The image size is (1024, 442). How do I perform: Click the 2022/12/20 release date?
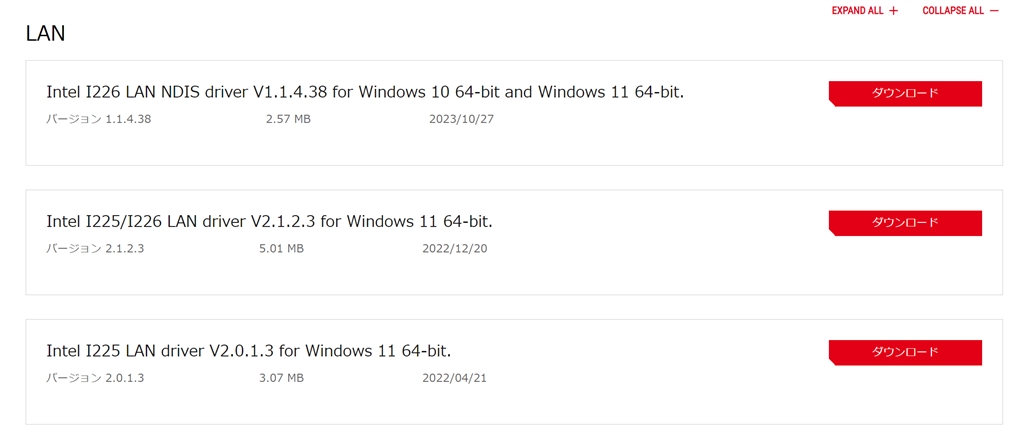(x=455, y=248)
